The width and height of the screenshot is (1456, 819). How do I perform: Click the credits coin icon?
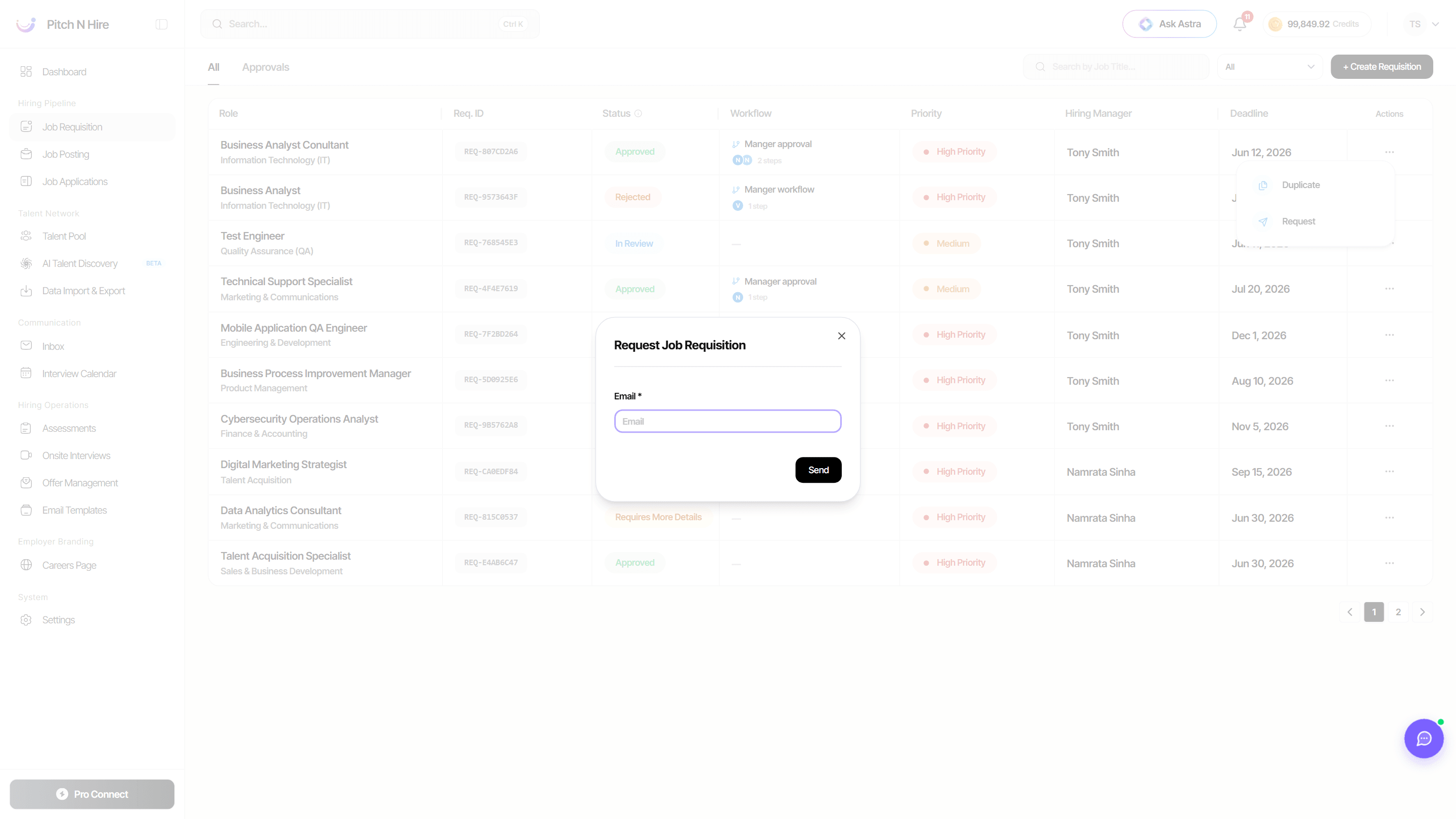tap(1275, 24)
